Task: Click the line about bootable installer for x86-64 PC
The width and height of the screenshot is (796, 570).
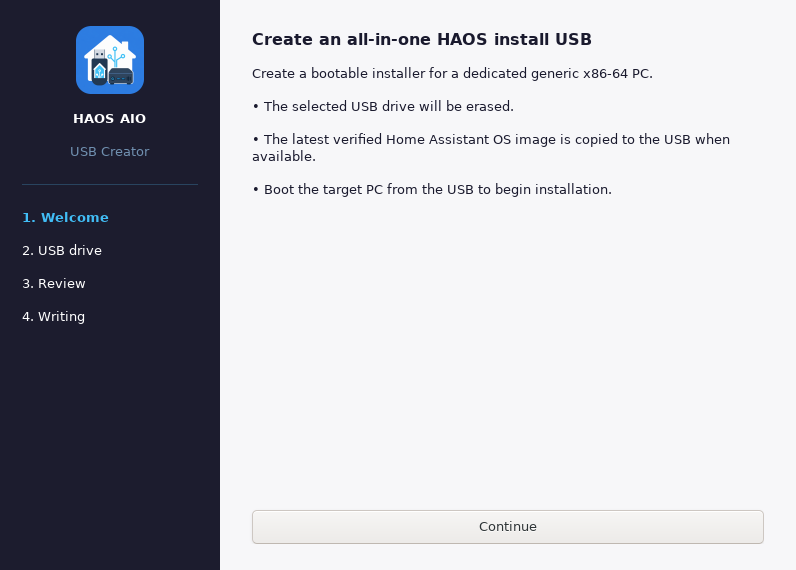Action: (452, 74)
